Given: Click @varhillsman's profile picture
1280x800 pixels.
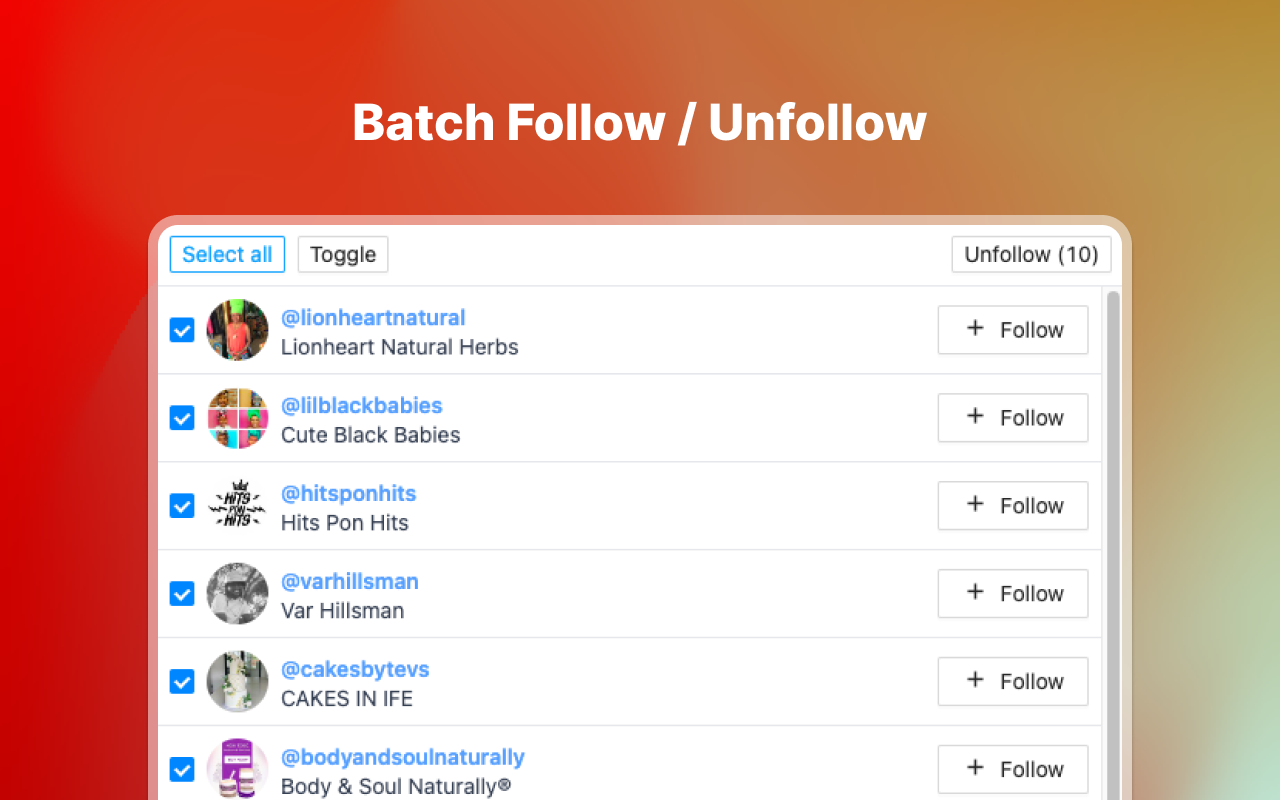Looking at the screenshot, I should [237, 593].
